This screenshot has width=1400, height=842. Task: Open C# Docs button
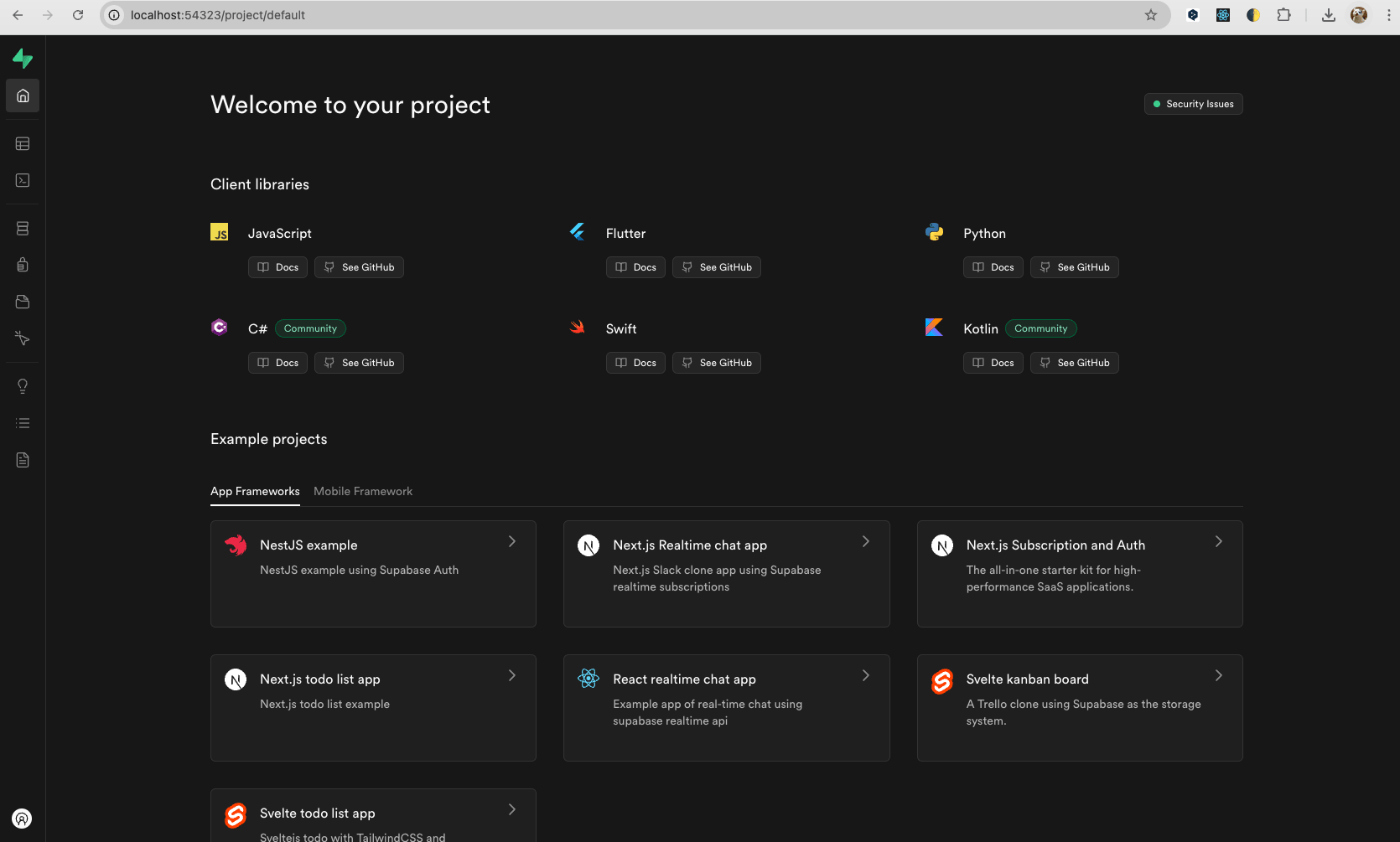click(x=278, y=362)
